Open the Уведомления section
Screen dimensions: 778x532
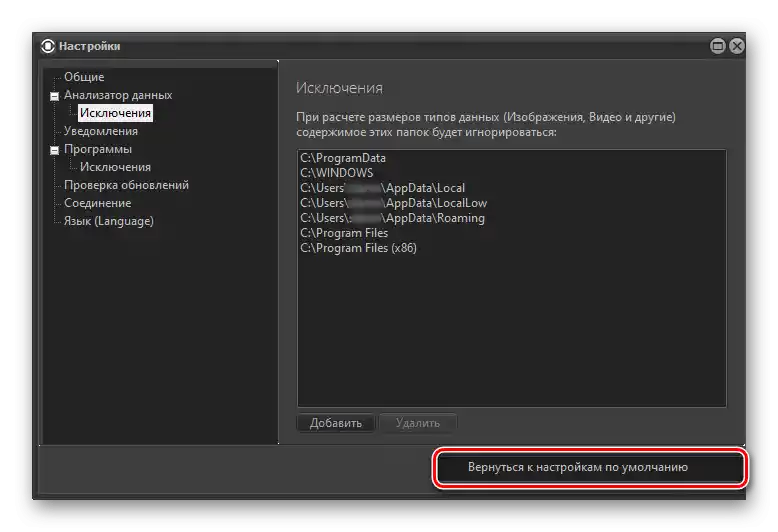coord(101,131)
